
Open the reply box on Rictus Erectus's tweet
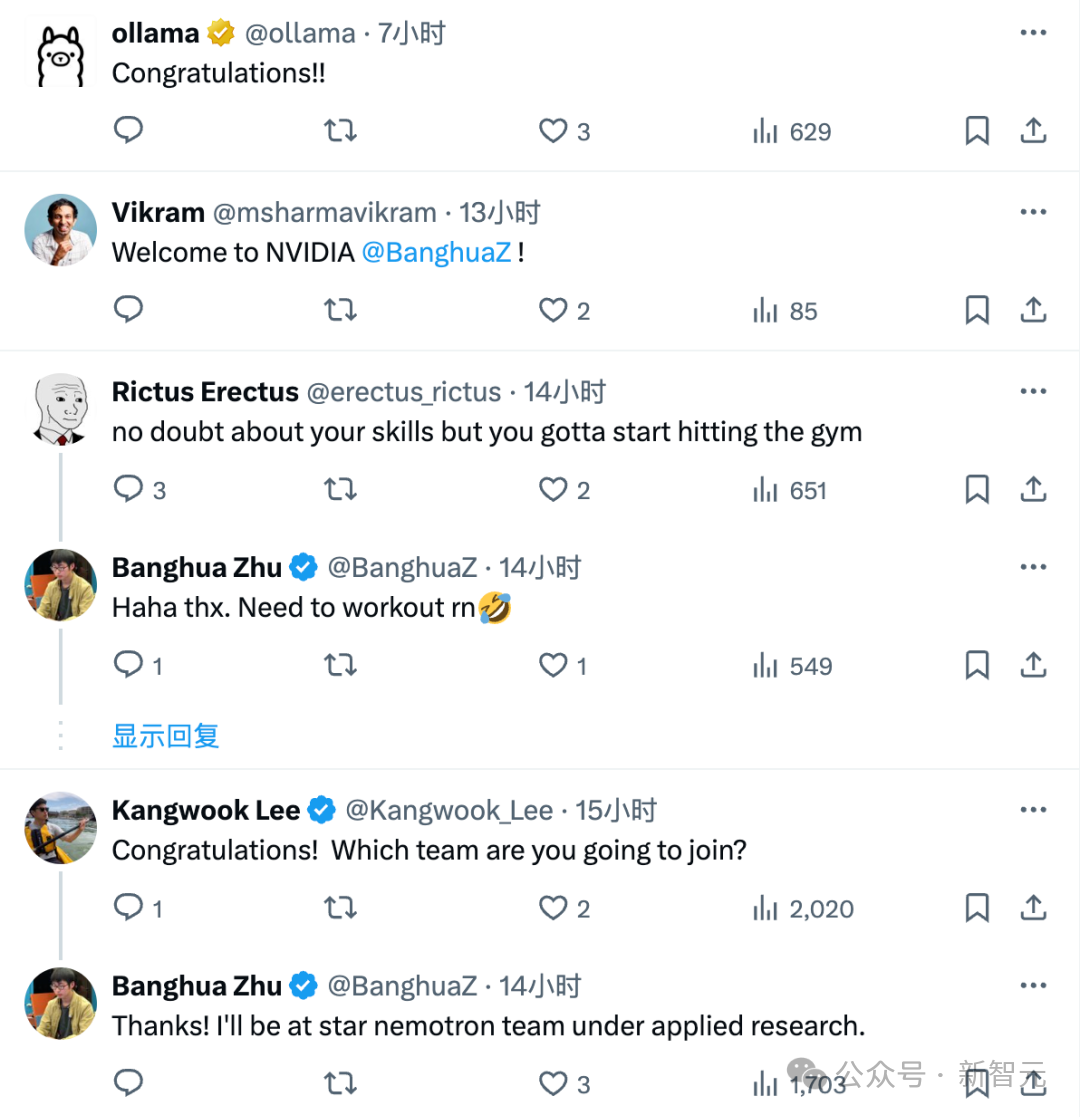pos(128,489)
